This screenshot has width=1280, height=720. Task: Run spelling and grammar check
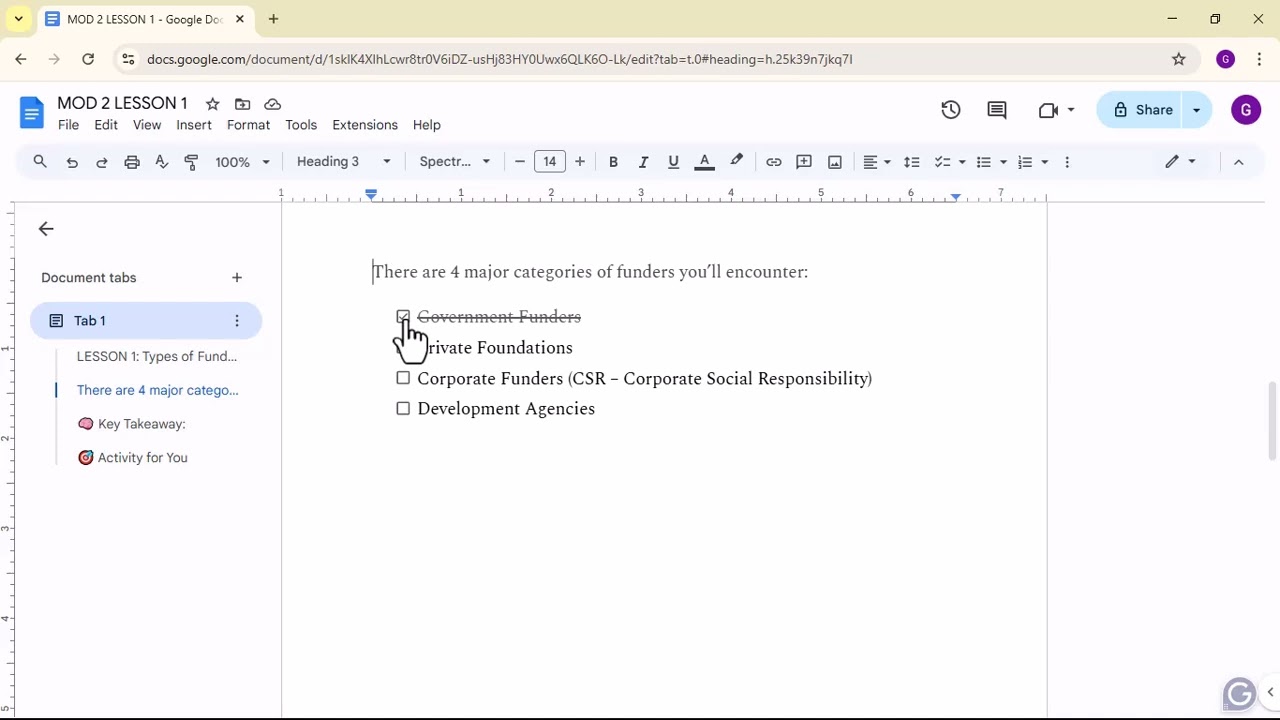(x=161, y=162)
